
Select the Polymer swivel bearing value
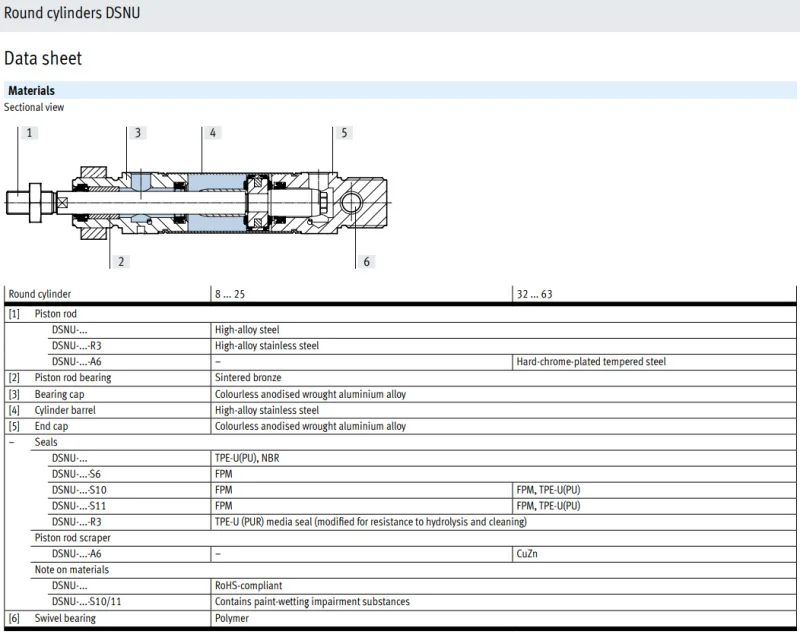232,618
